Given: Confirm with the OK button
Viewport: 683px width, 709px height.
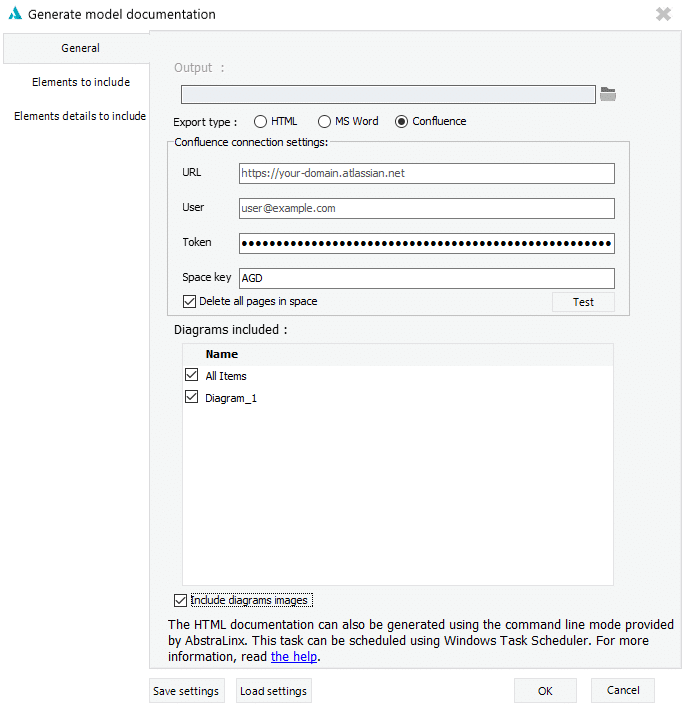Looking at the screenshot, I should pos(544,690).
